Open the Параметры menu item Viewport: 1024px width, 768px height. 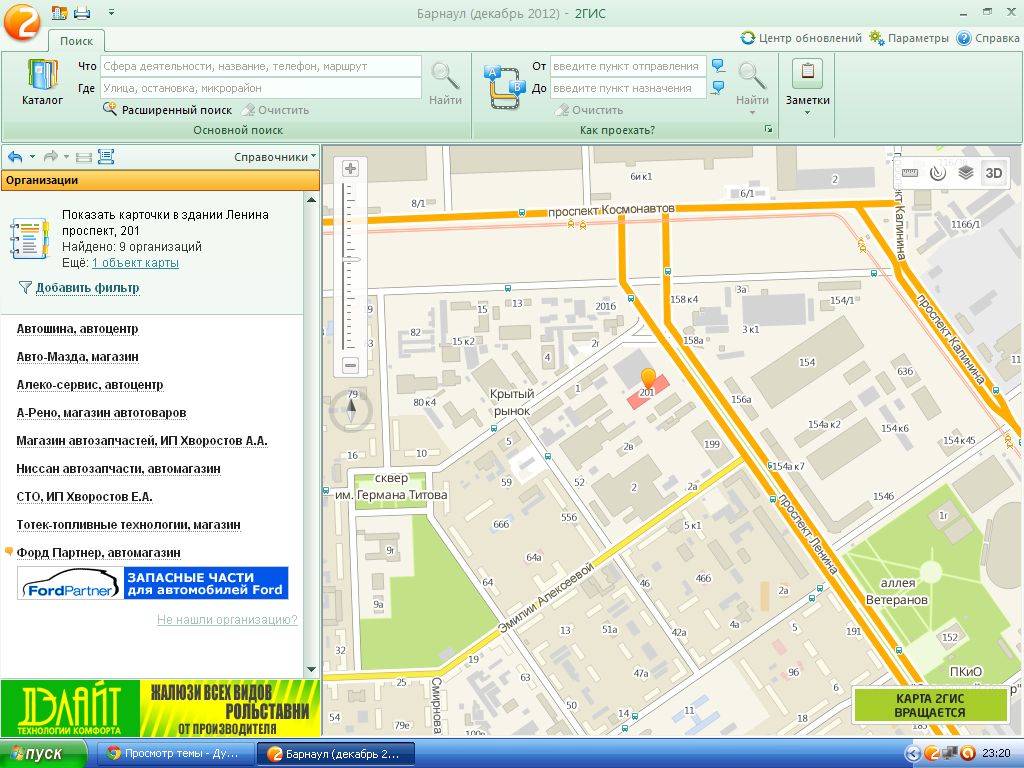click(908, 38)
